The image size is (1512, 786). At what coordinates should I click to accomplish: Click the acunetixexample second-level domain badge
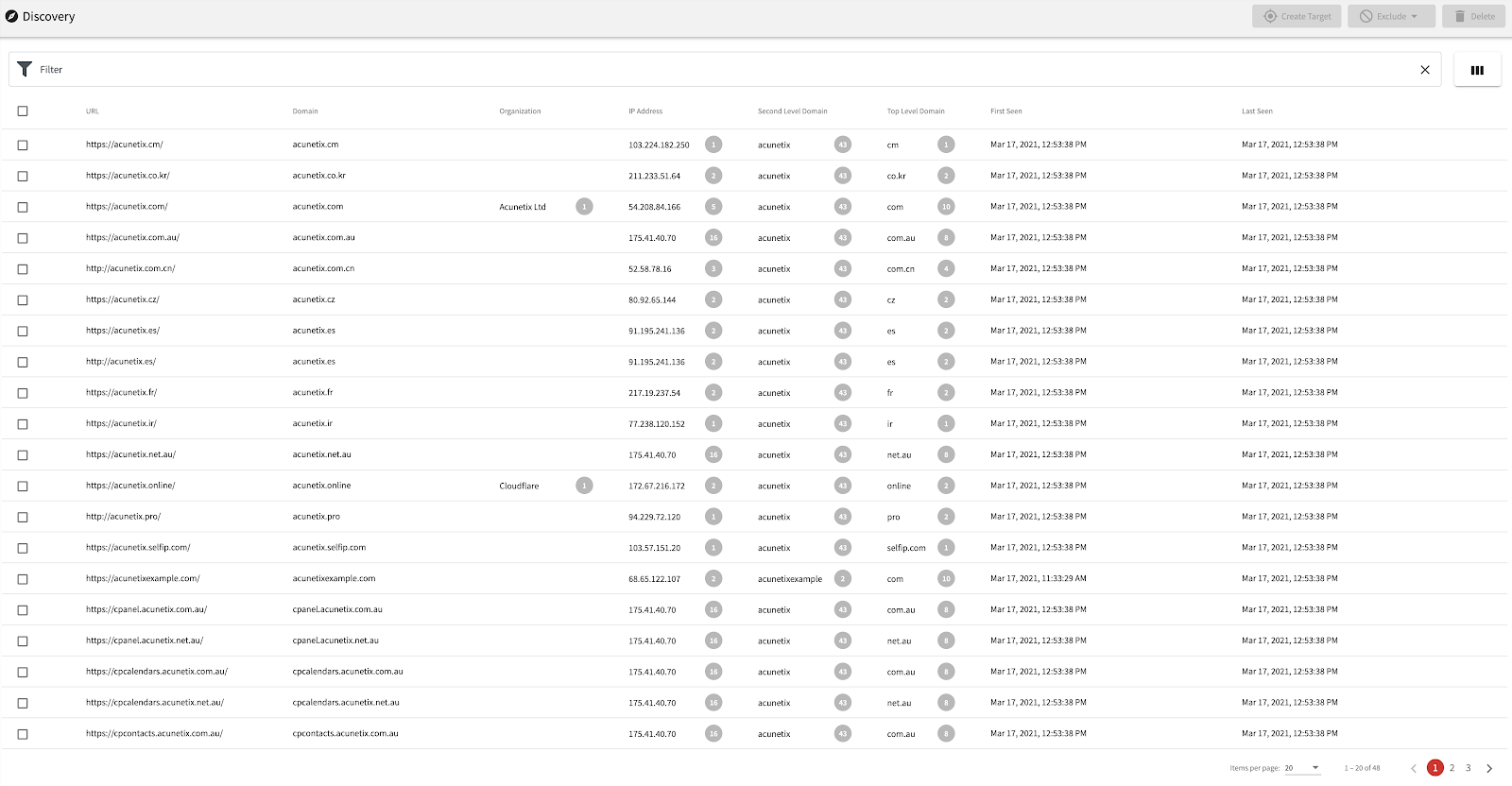click(843, 579)
